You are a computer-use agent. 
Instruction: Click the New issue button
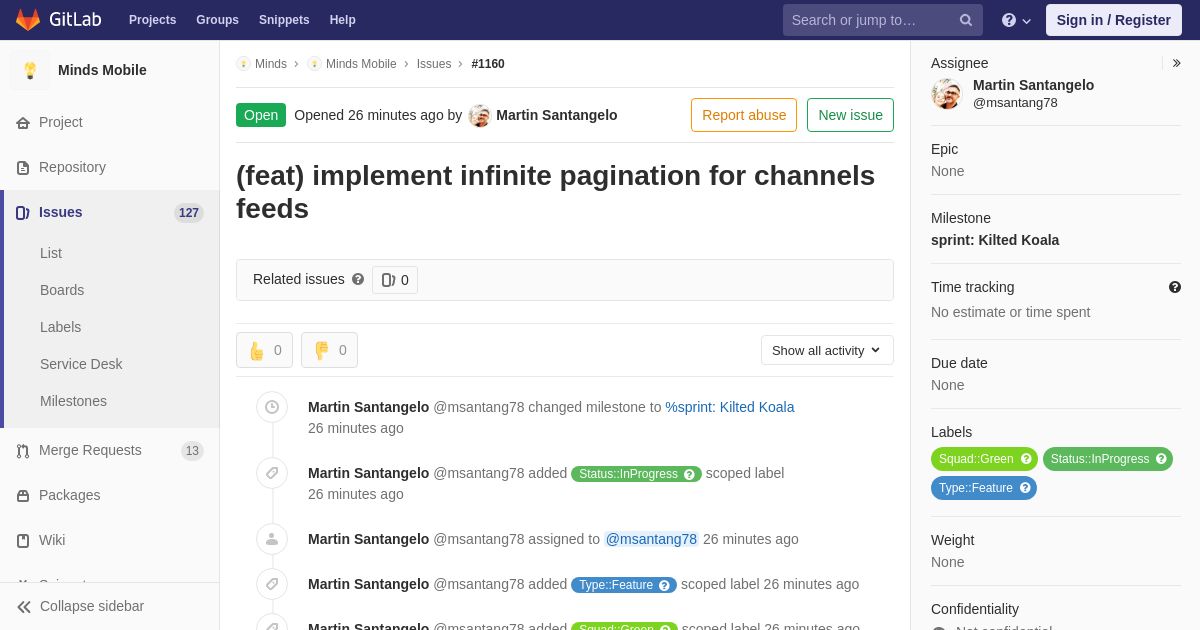850,115
